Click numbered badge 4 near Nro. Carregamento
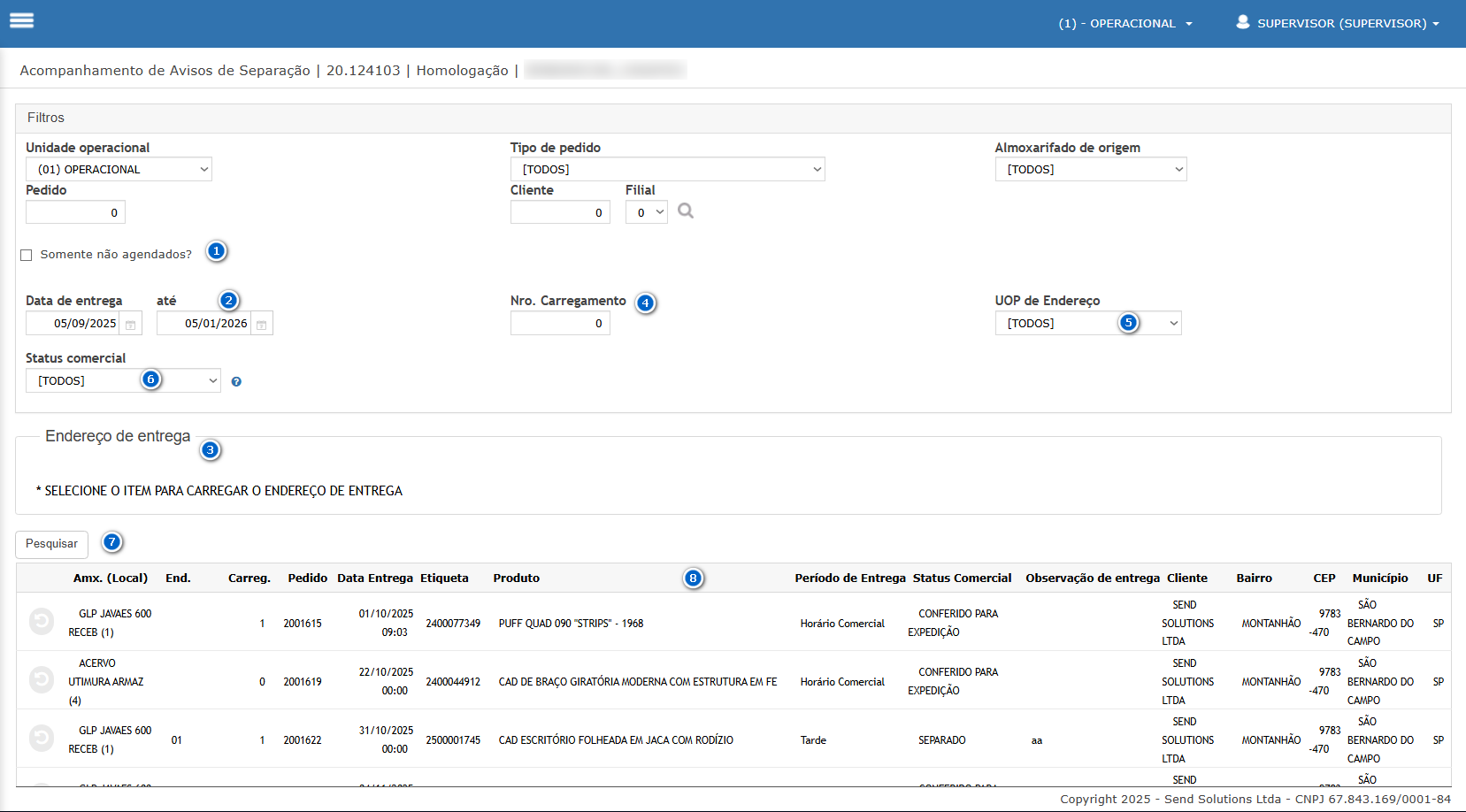This screenshot has height=812, width=1466. click(646, 303)
